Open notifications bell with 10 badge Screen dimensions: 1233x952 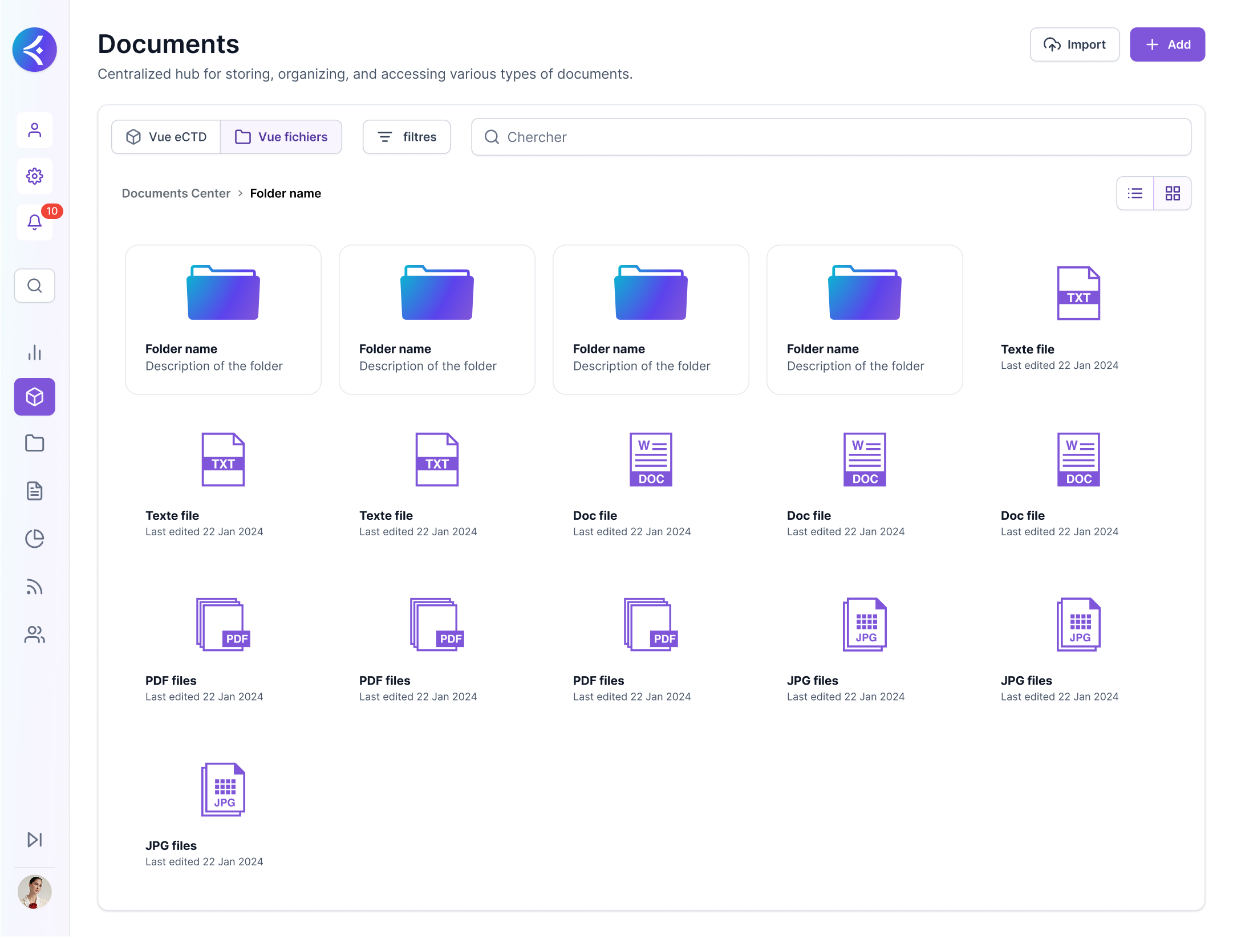(x=35, y=222)
